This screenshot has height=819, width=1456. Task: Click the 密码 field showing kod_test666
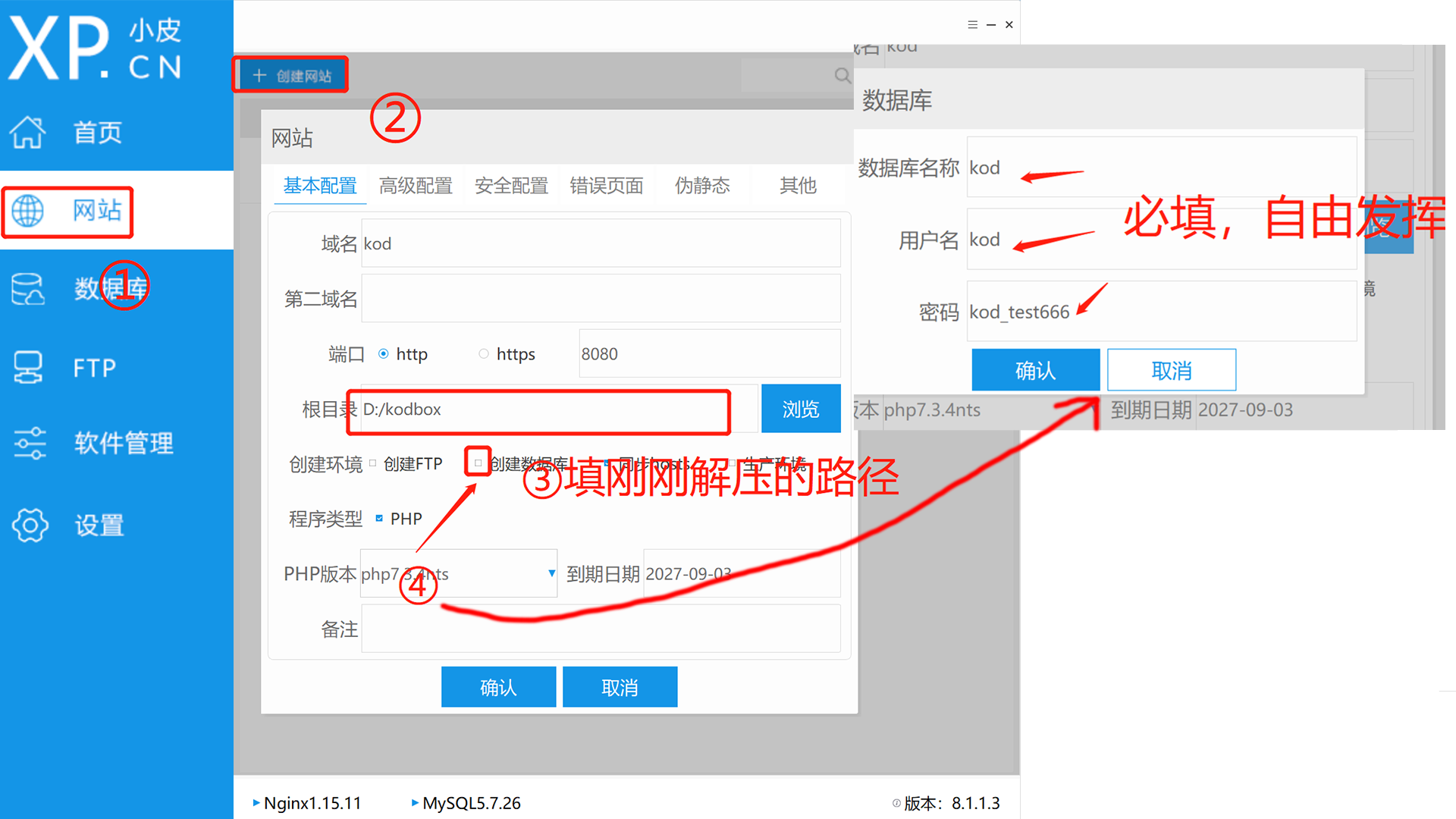[1162, 312]
